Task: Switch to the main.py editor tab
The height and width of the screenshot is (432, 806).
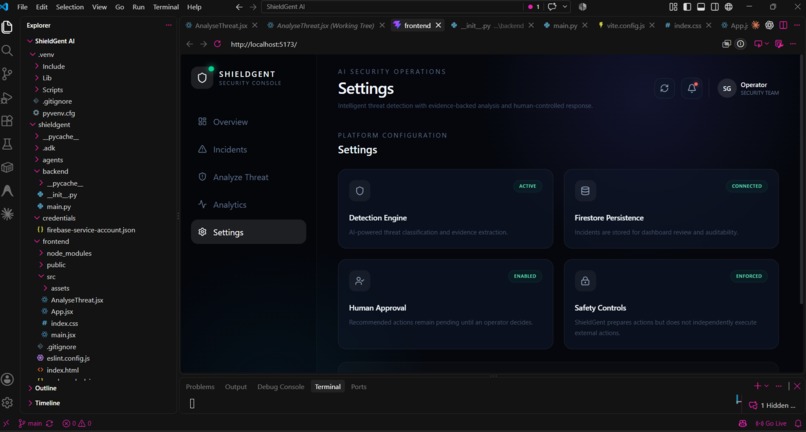Action: (x=565, y=25)
